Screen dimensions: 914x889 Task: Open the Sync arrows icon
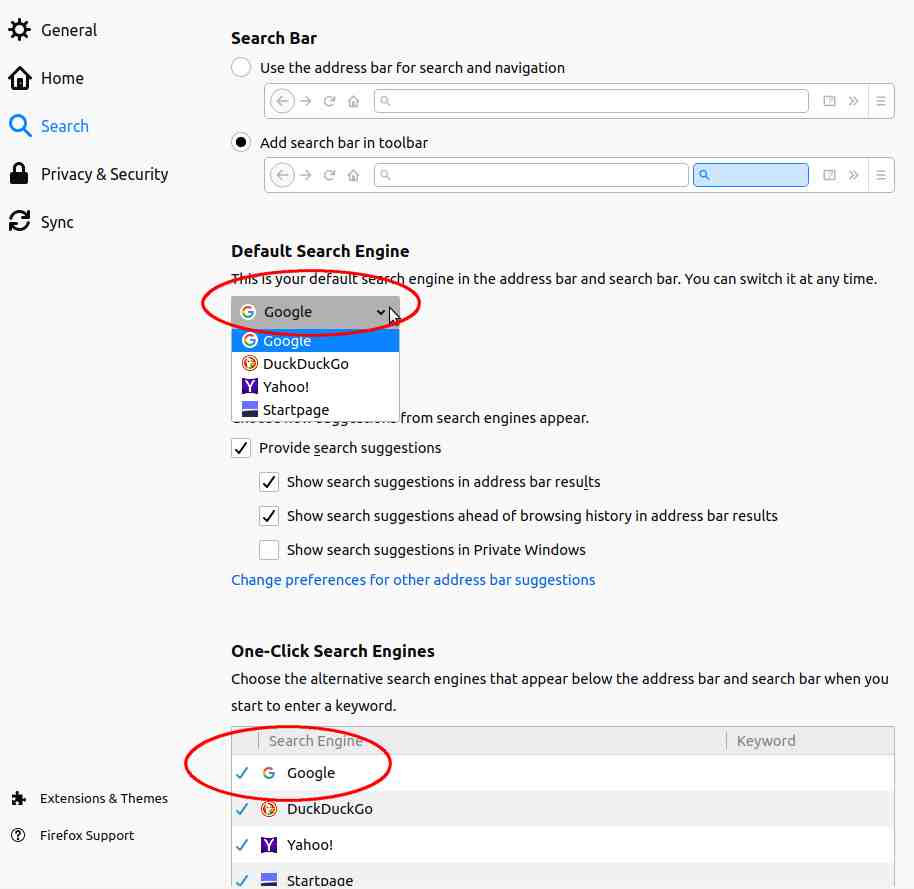coord(19,222)
